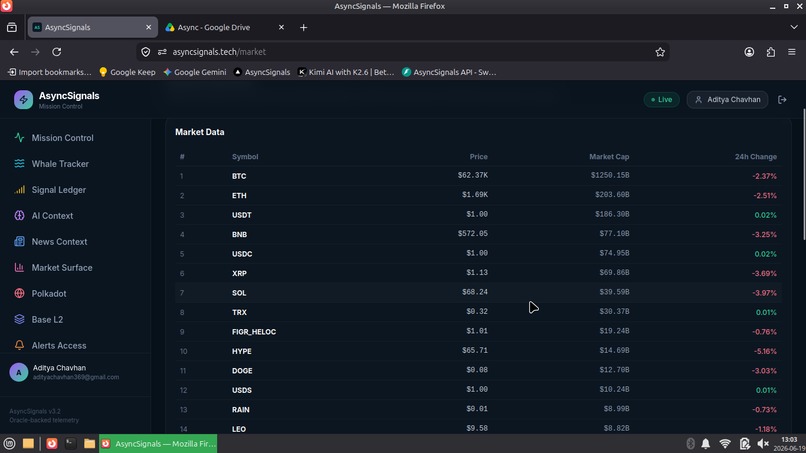Open Firefox hamburger menu

click(x=792, y=52)
